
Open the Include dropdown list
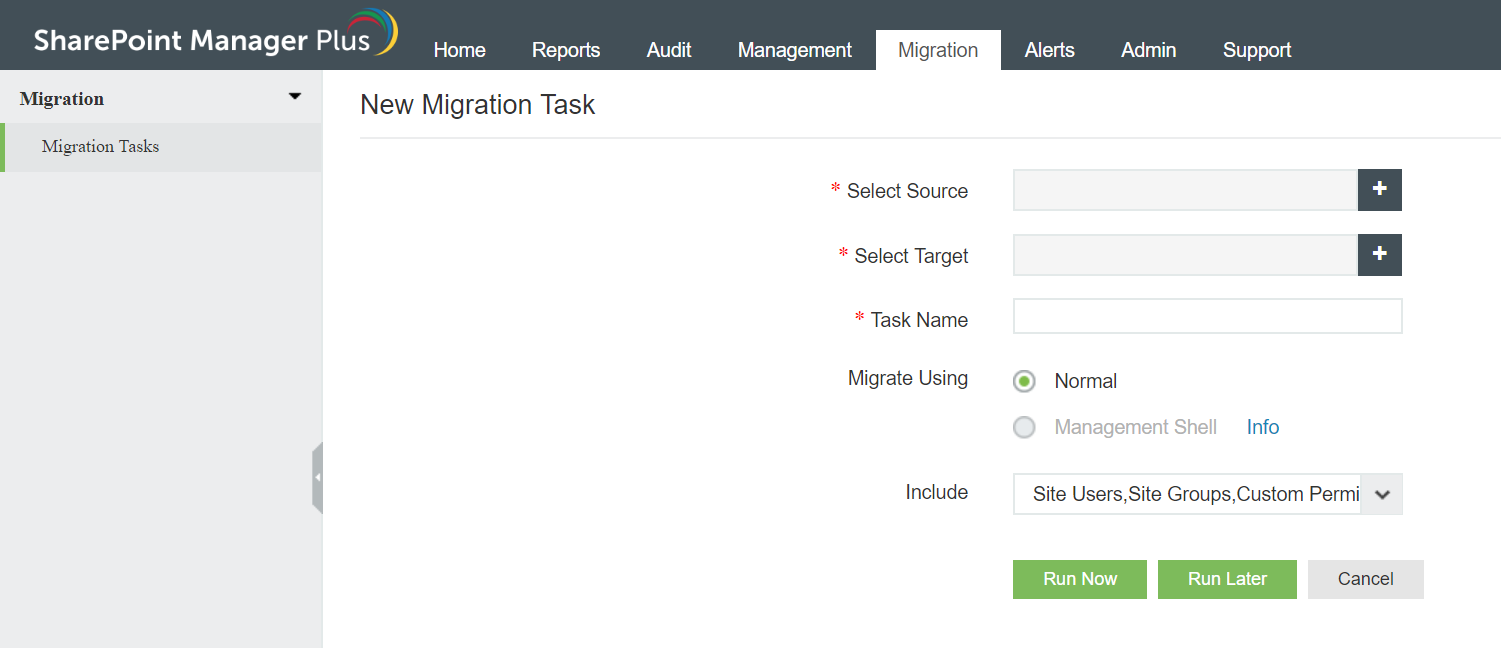tap(1382, 494)
